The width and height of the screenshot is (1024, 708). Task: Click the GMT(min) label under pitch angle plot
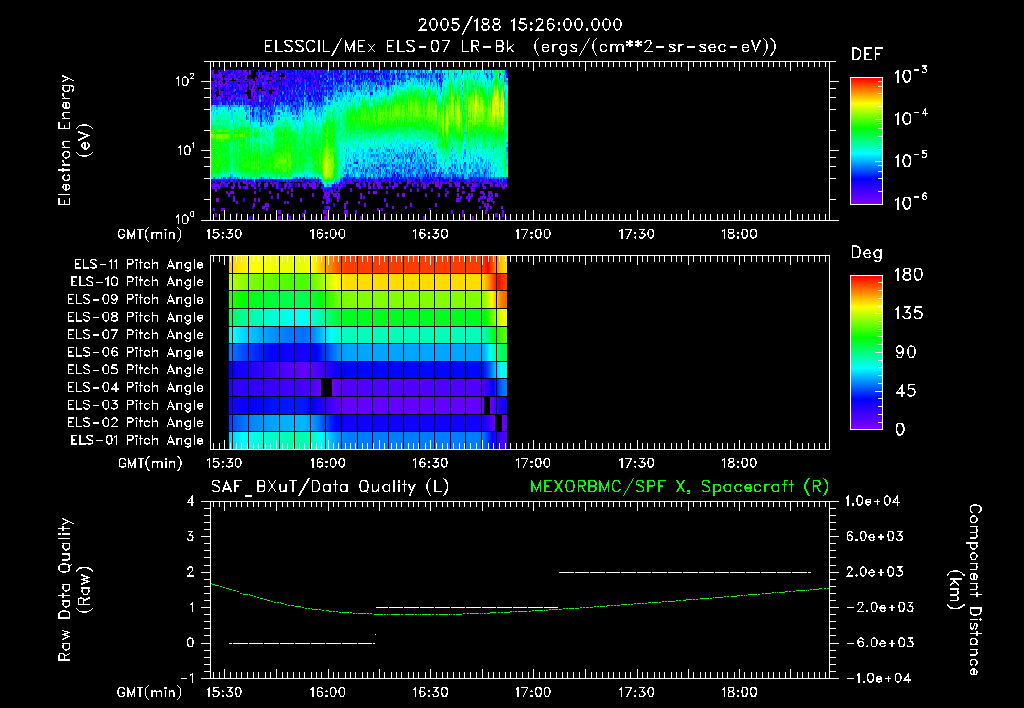150,464
